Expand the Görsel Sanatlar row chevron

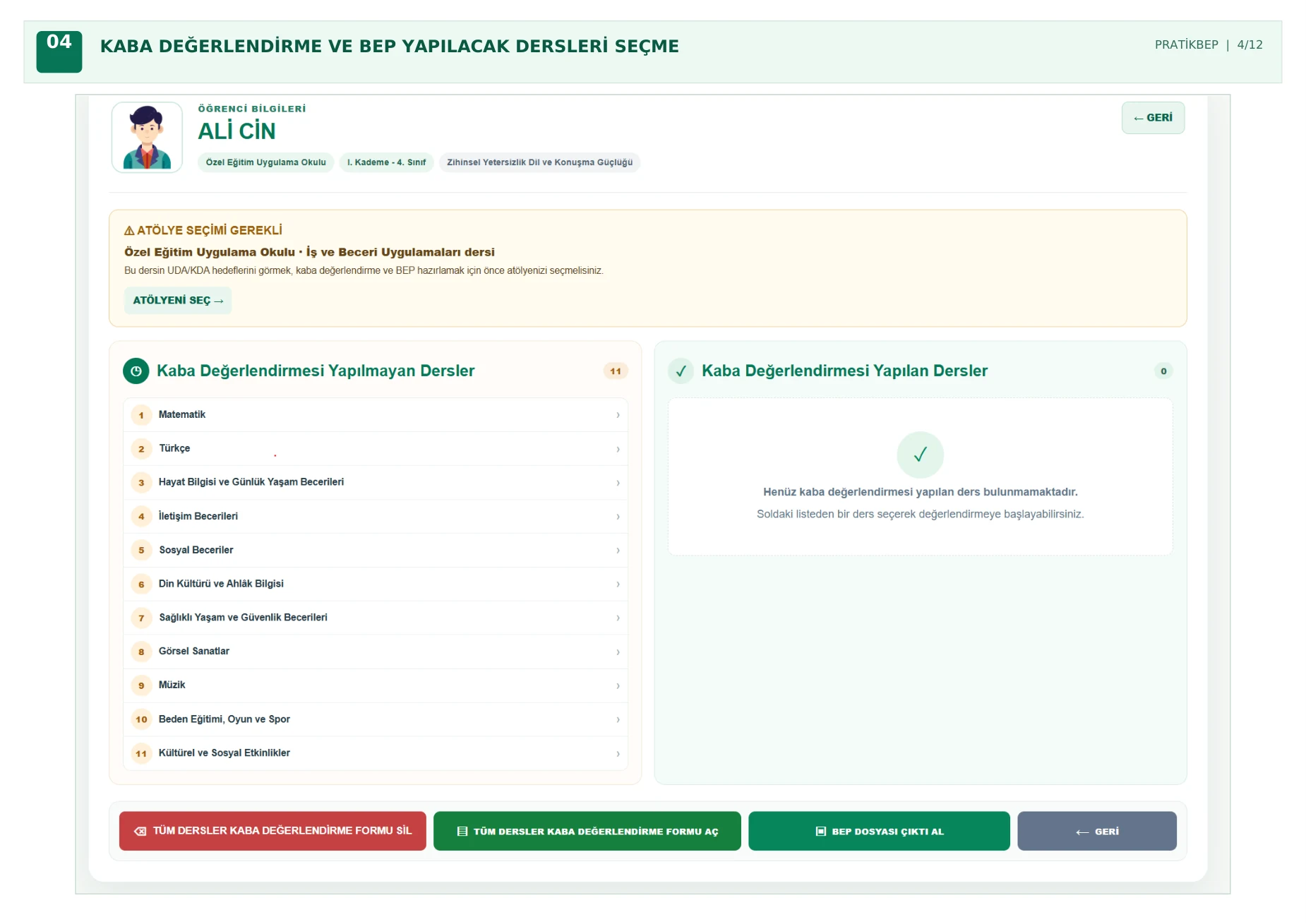[618, 652]
